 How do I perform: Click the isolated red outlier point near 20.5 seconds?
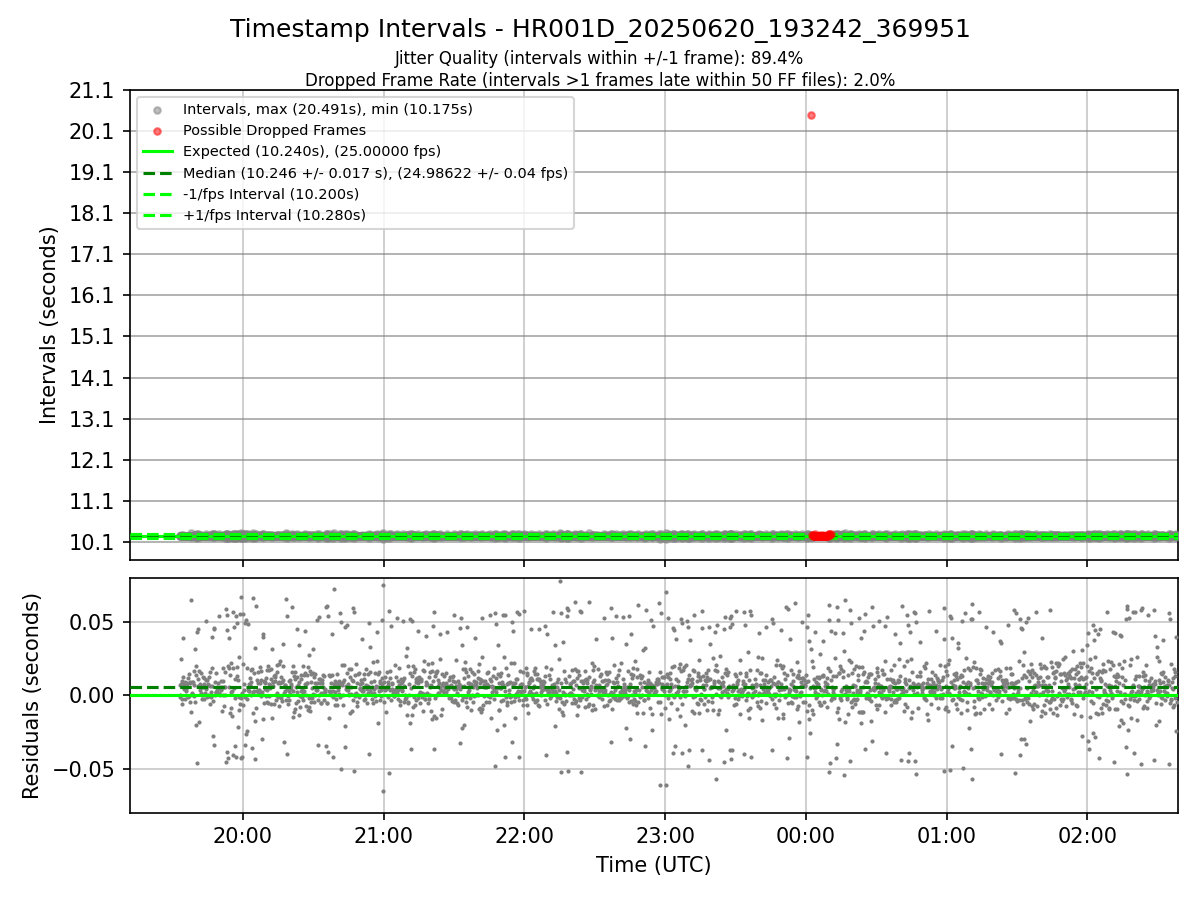click(811, 115)
